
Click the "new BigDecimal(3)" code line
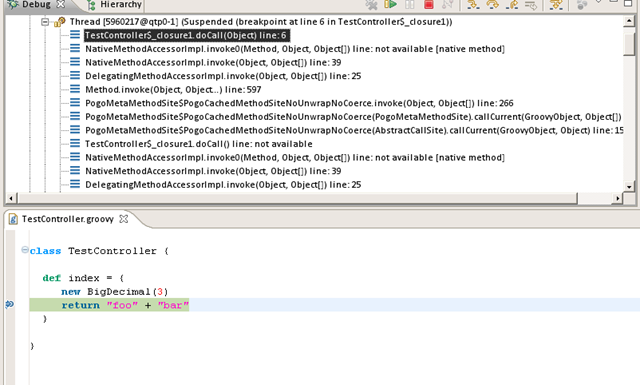[114, 292]
